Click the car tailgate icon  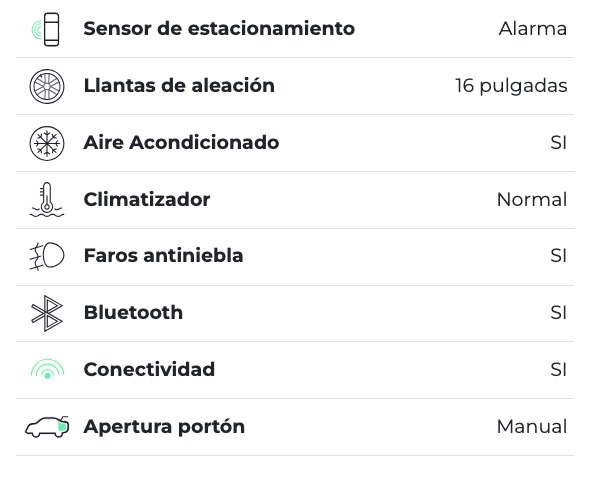tap(46, 427)
